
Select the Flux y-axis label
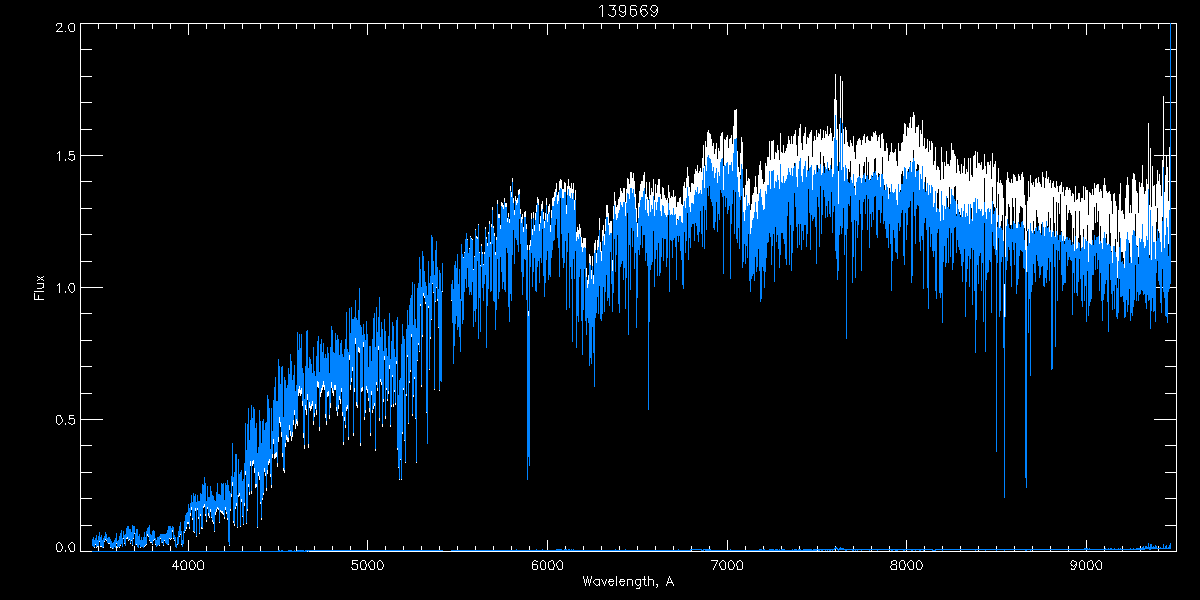pos(40,286)
